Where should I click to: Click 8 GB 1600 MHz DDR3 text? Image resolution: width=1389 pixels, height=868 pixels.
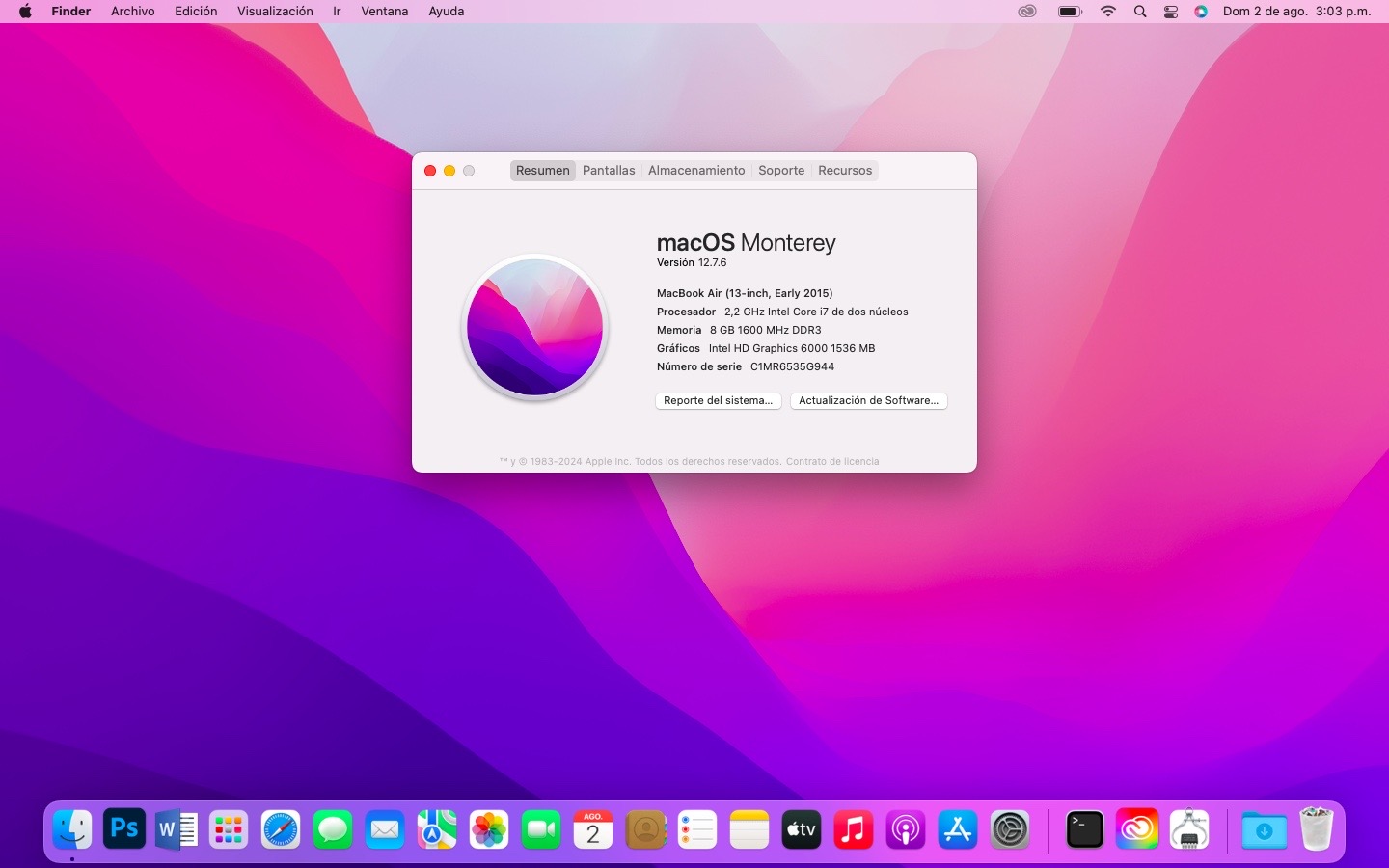[766, 331]
